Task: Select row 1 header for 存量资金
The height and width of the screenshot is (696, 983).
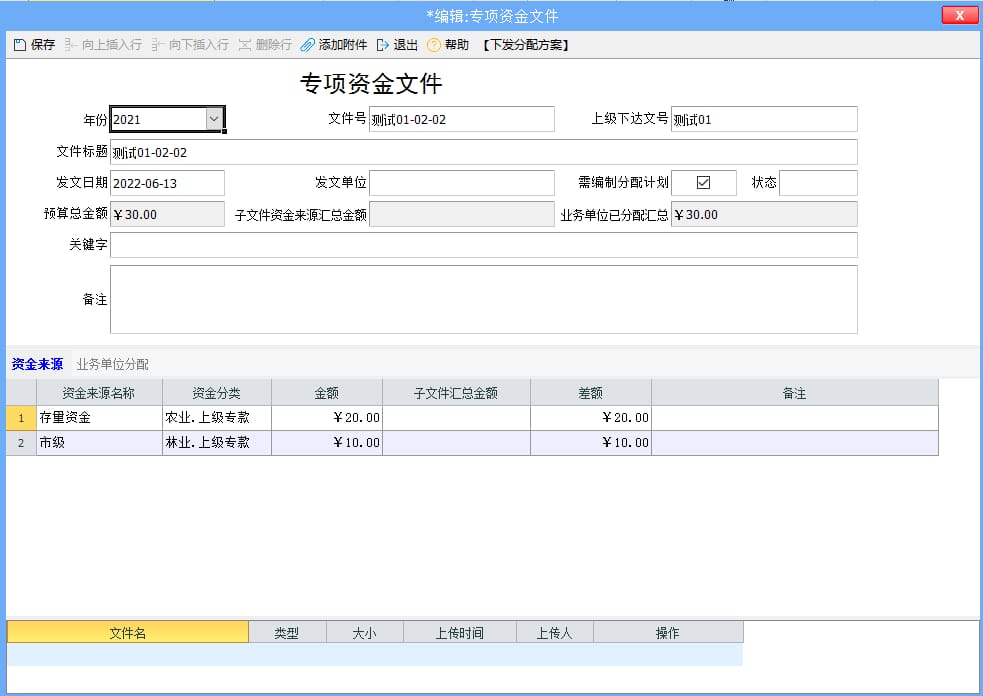Action: (x=21, y=418)
